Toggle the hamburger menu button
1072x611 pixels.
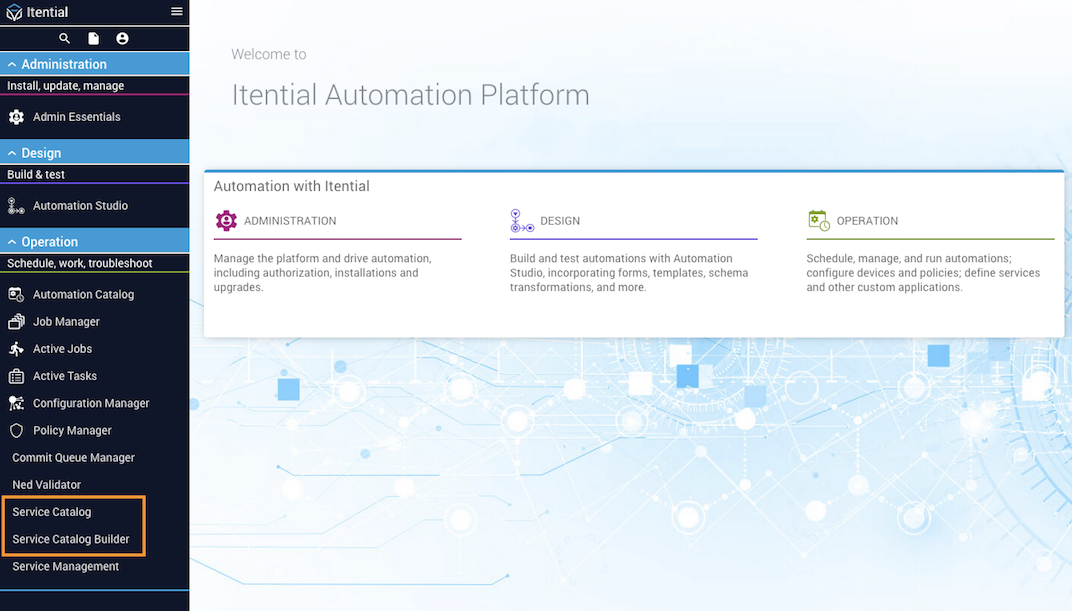pyautogui.click(x=176, y=12)
